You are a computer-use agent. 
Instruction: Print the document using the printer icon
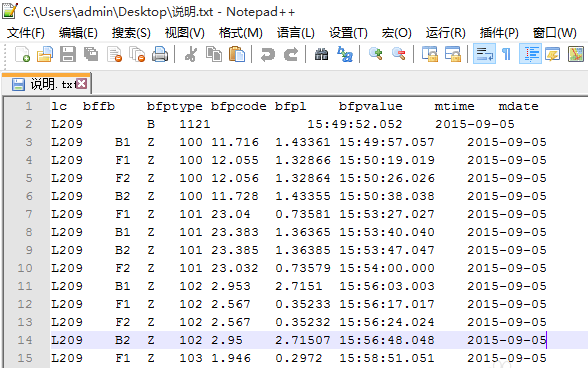[160, 54]
